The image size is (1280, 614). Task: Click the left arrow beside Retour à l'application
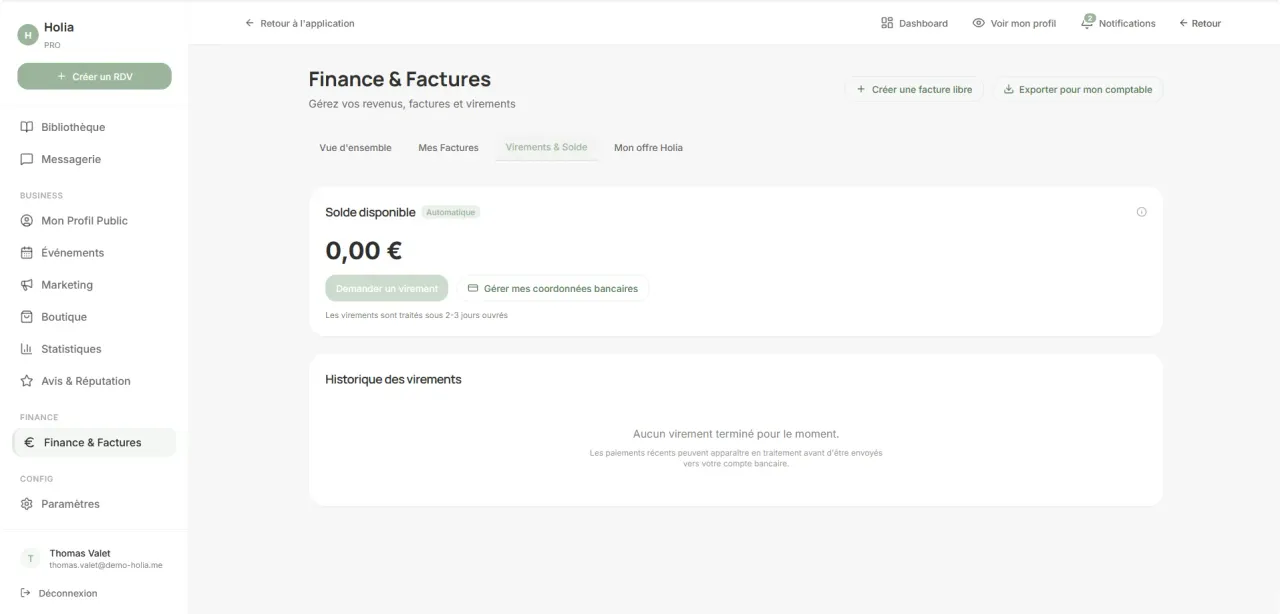[x=250, y=23]
